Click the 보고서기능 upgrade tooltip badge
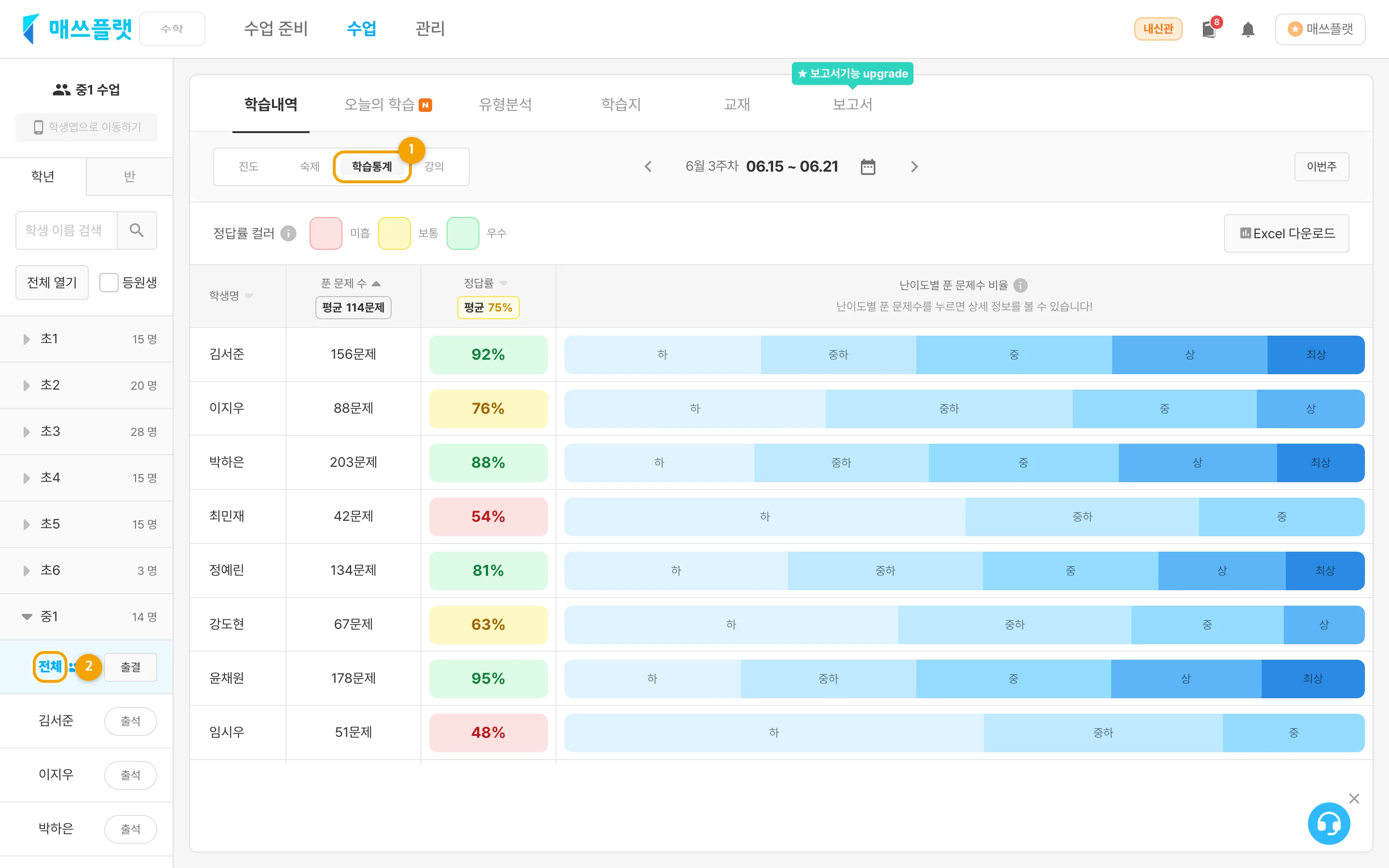Image resolution: width=1389 pixels, height=868 pixels. click(x=852, y=73)
